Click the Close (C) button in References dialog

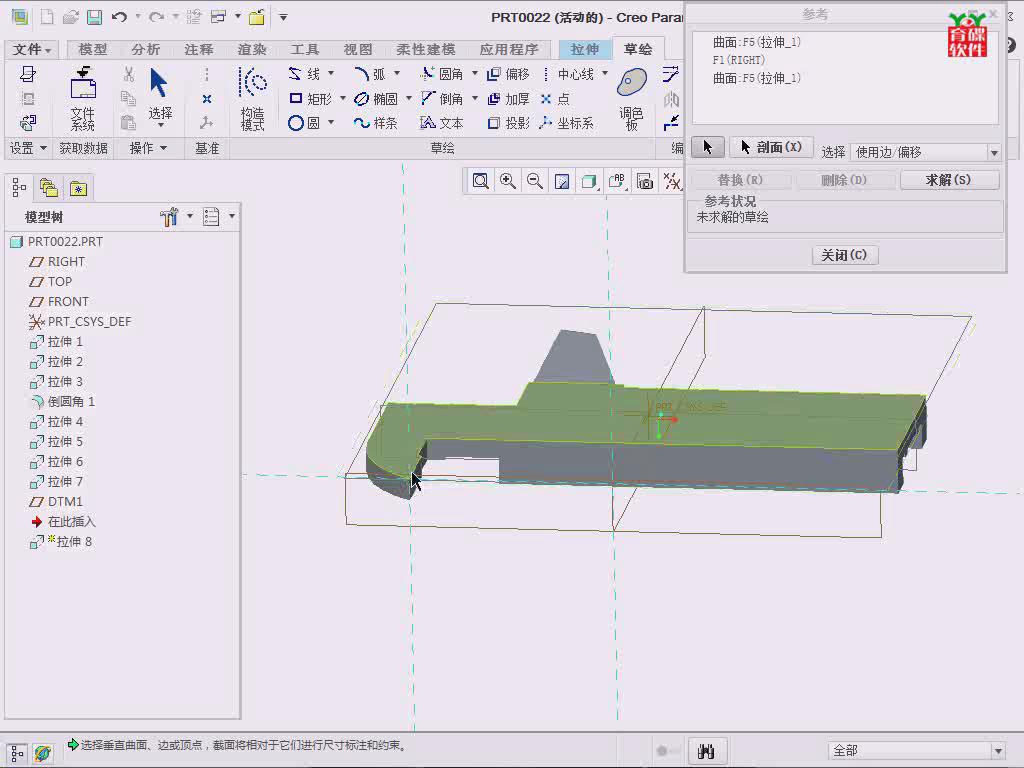pos(844,255)
